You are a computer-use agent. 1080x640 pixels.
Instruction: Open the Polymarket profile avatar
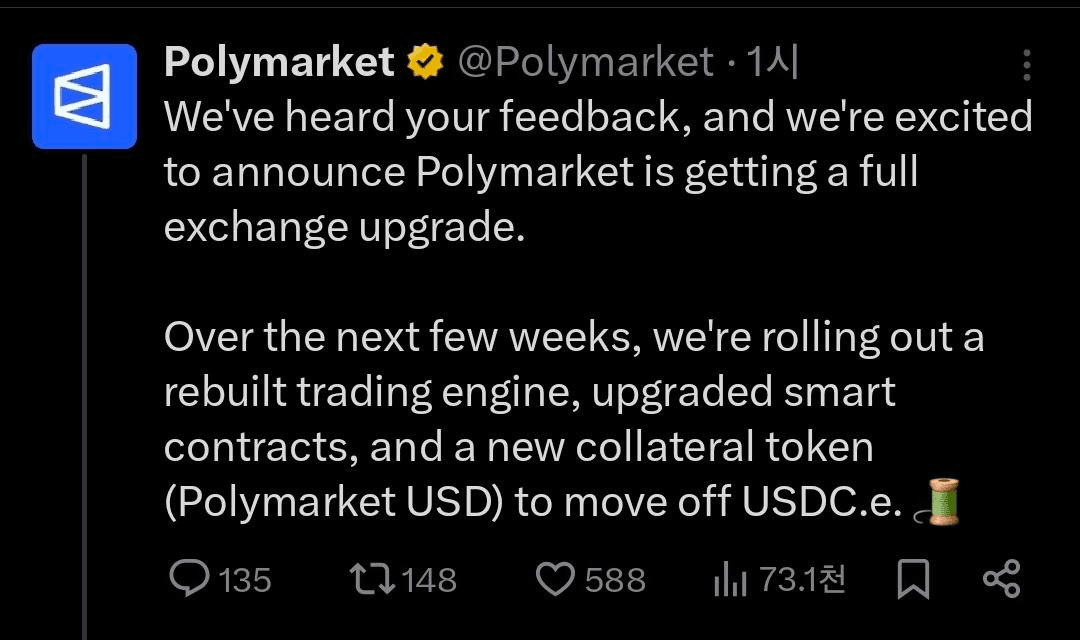(x=84, y=96)
